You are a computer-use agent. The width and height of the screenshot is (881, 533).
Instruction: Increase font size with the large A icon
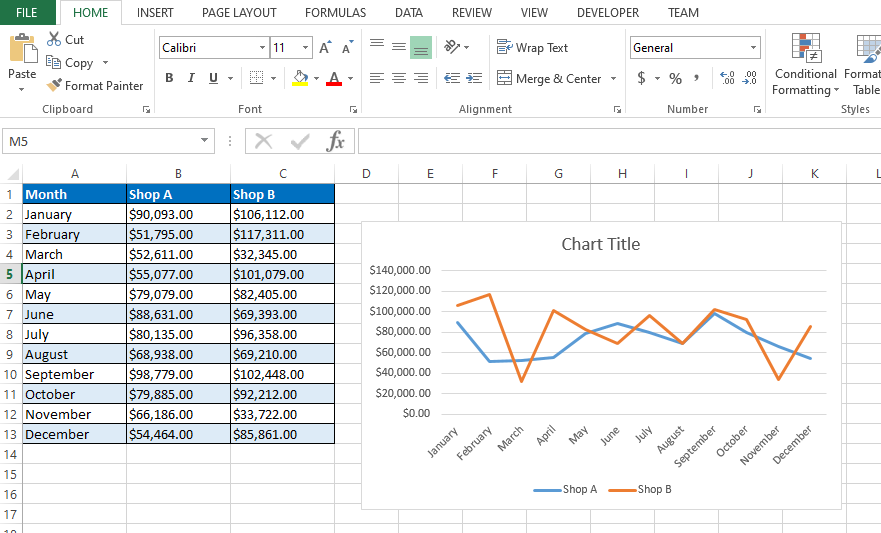coord(325,48)
